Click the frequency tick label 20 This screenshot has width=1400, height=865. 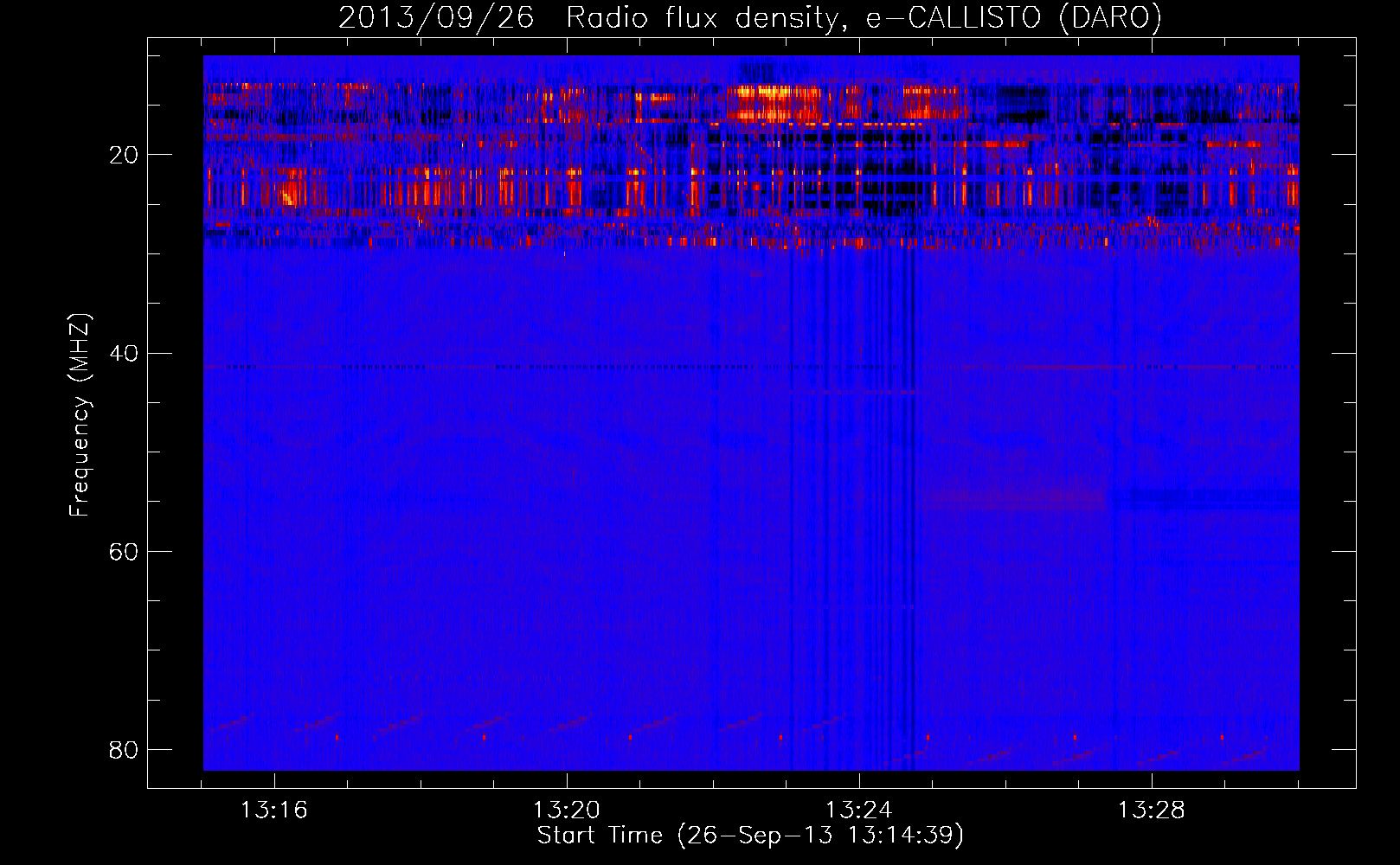pyautogui.click(x=124, y=156)
